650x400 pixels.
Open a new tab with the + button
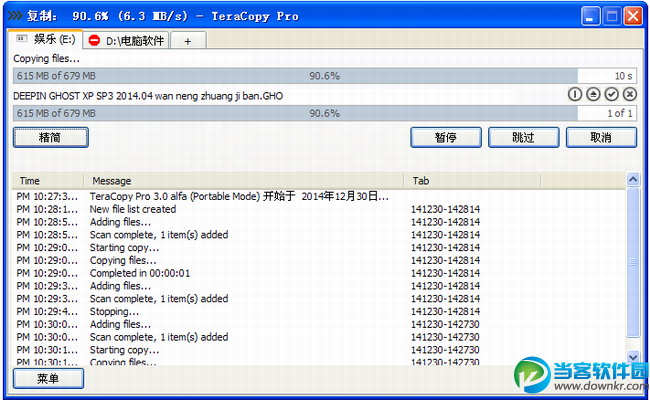tap(188, 41)
